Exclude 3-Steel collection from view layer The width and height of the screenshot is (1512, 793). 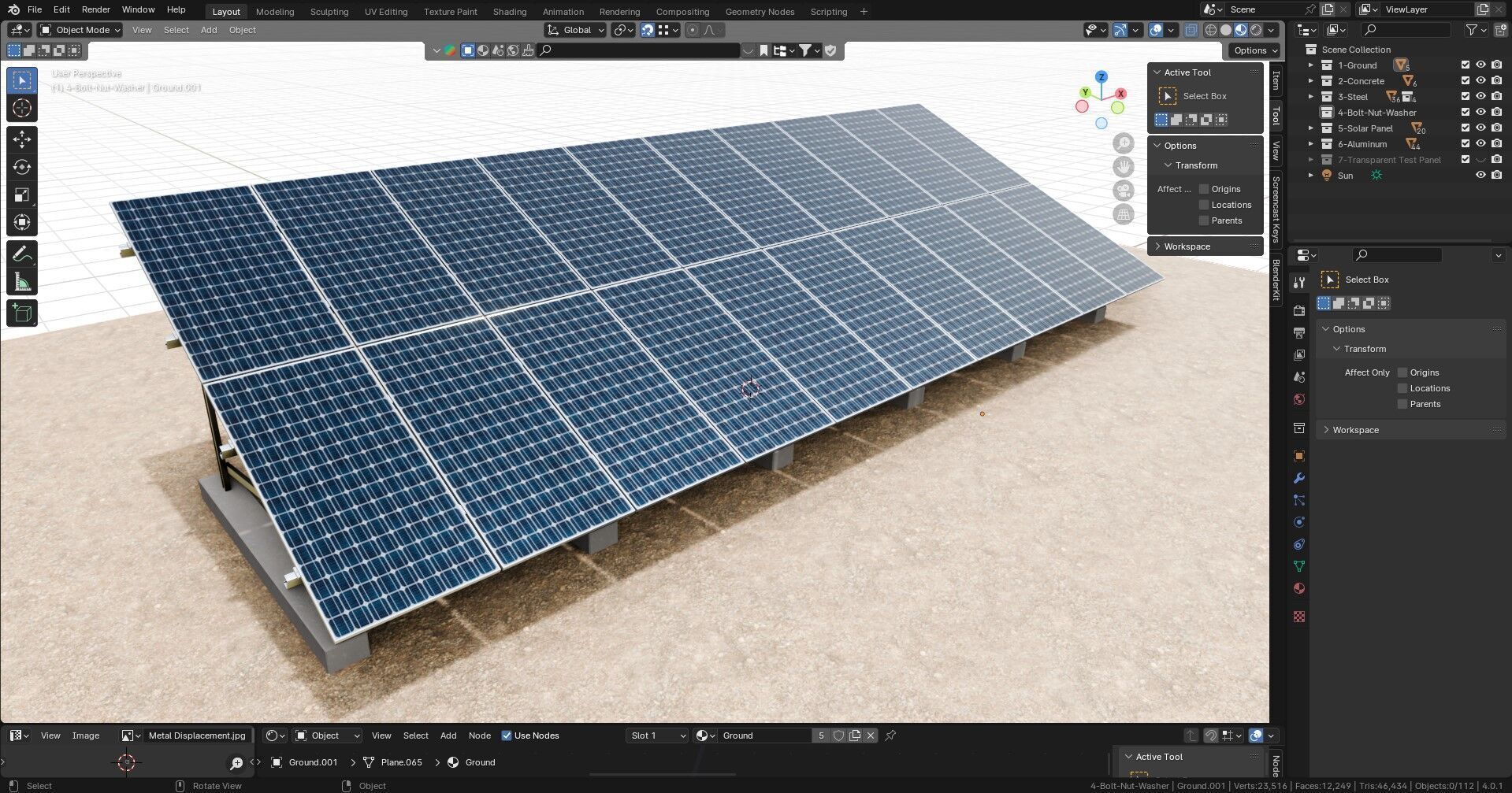click(x=1466, y=97)
